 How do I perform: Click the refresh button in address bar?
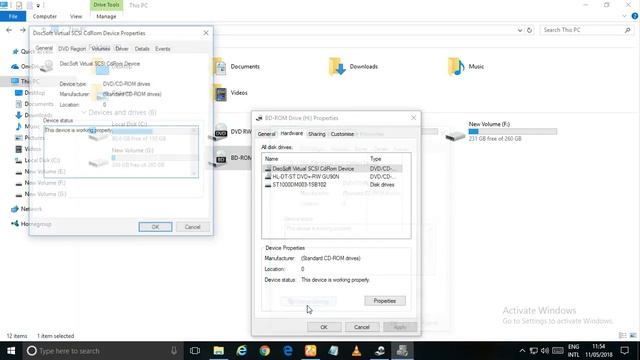coord(529,30)
